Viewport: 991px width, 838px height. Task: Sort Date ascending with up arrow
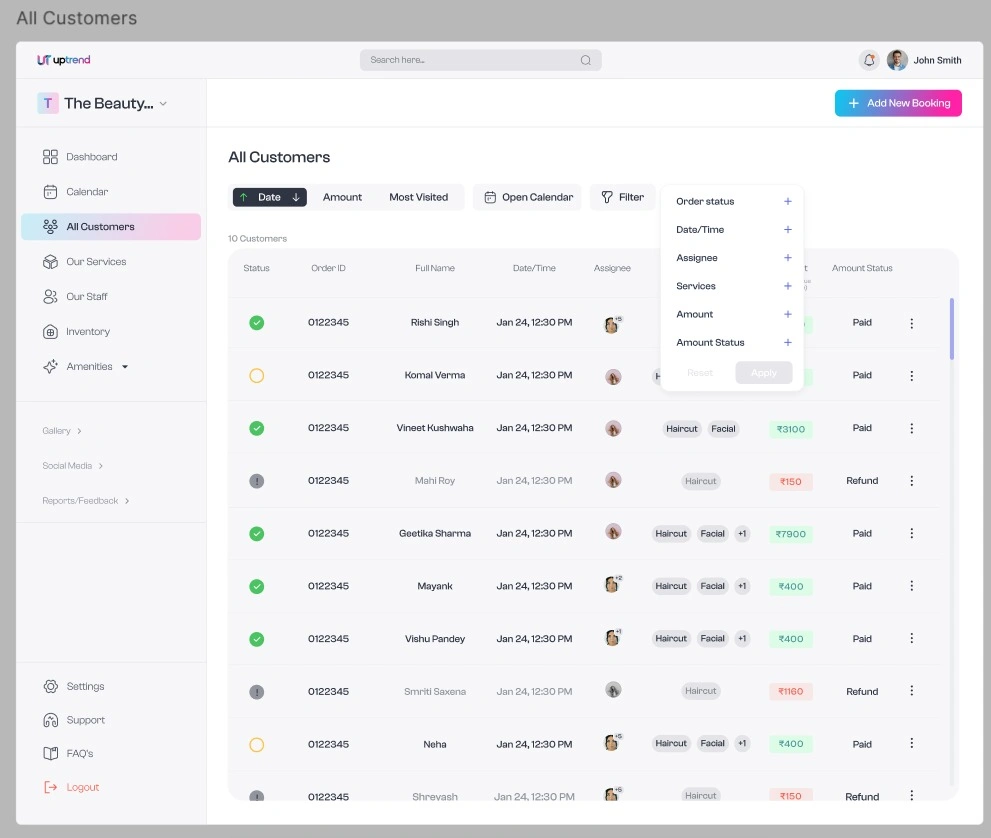coord(243,197)
